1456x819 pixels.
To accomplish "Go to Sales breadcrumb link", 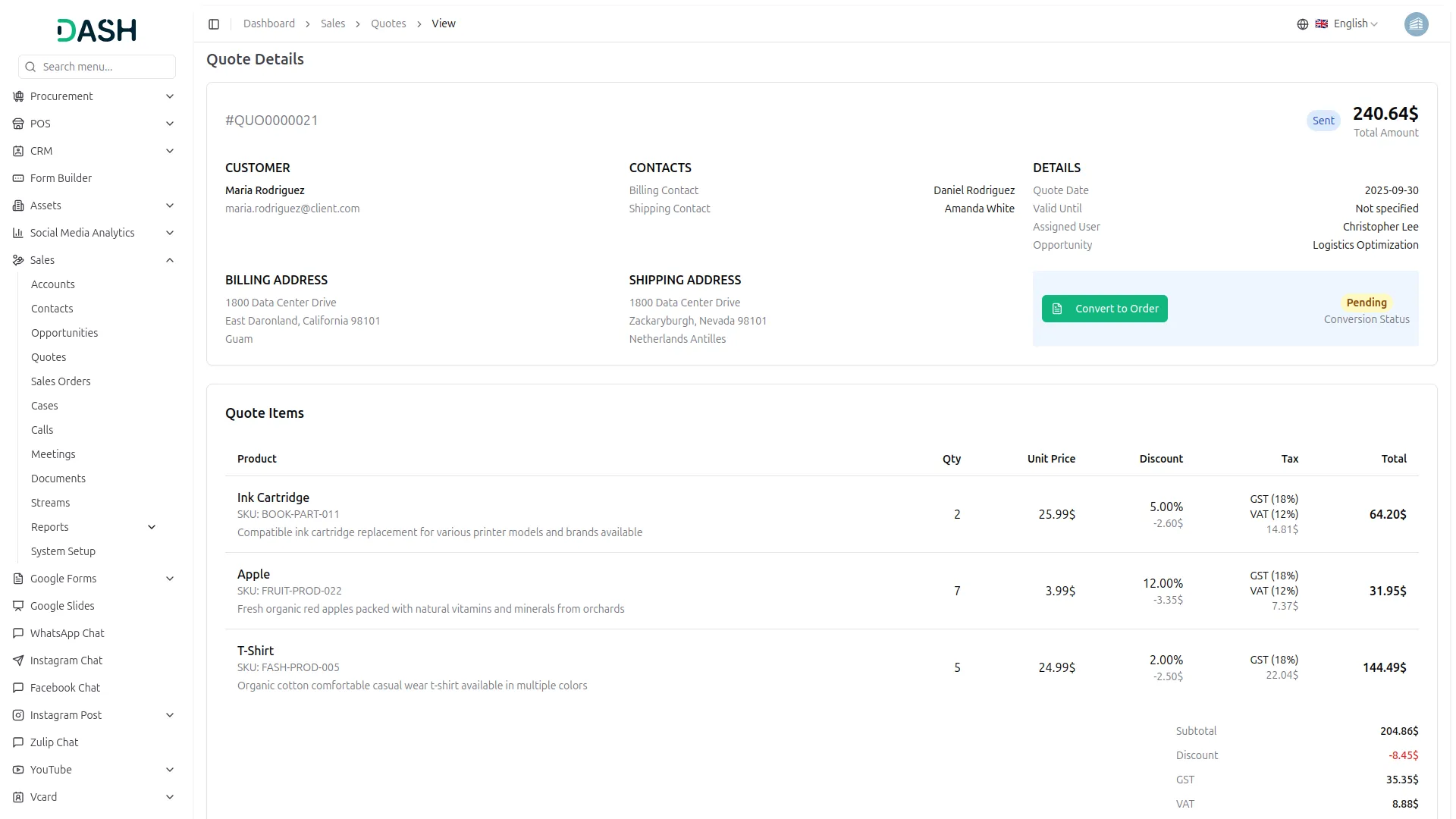I will 333,24.
